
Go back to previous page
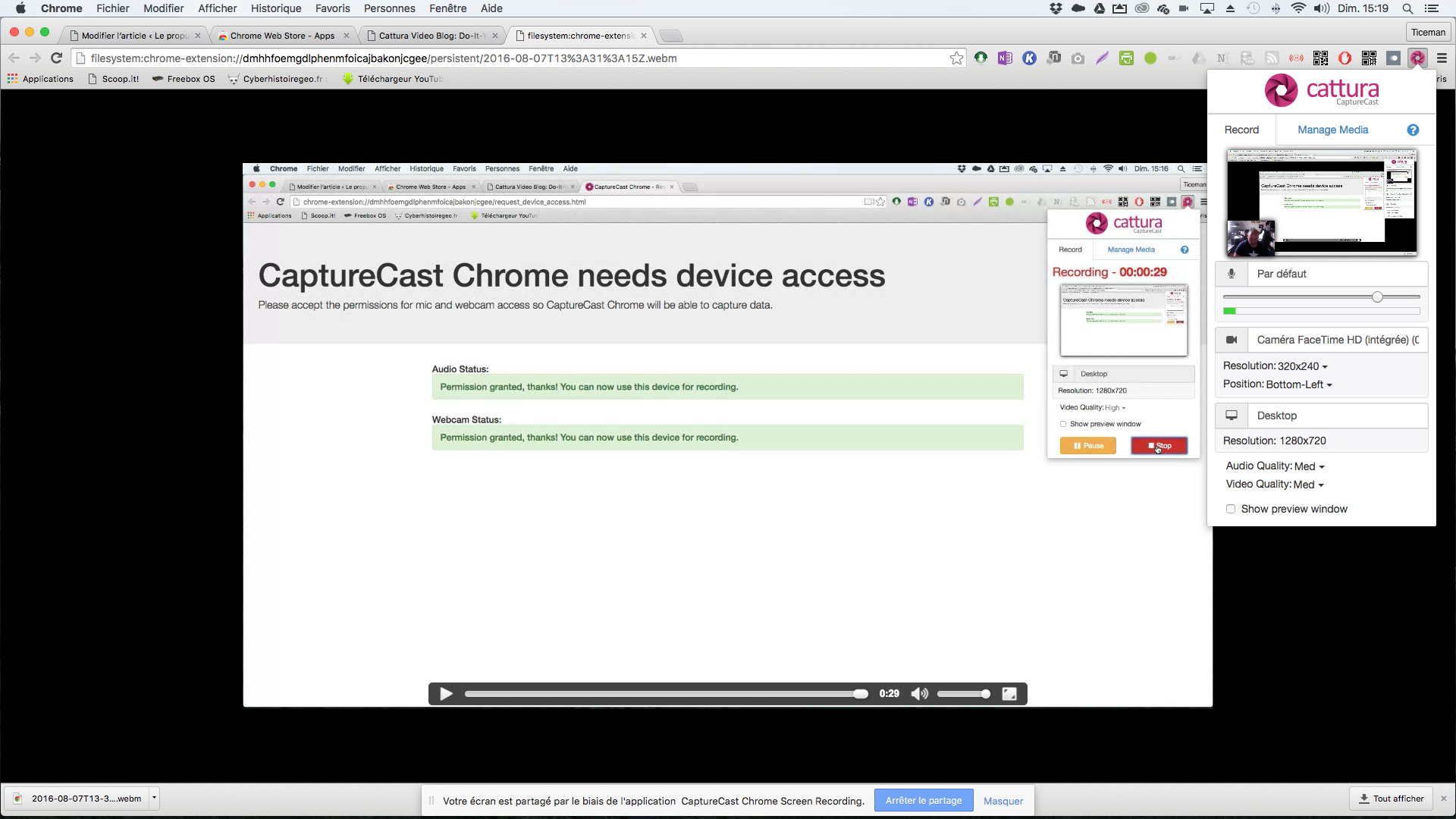pos(14,58)
